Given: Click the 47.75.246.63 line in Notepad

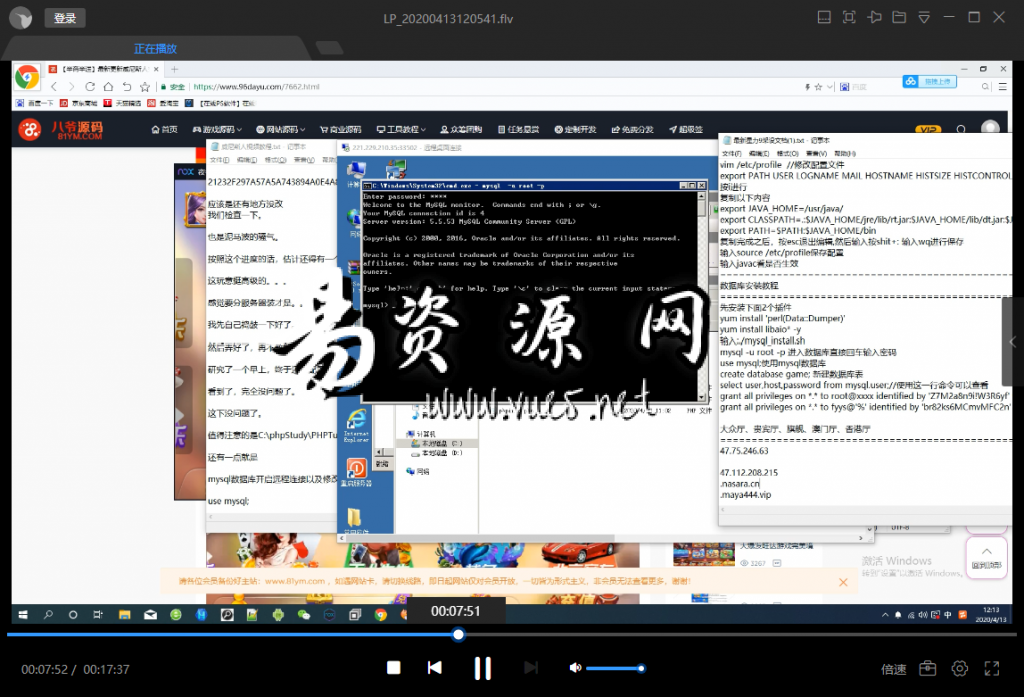Looking at the screenshot, I should (x=744, y=451).
